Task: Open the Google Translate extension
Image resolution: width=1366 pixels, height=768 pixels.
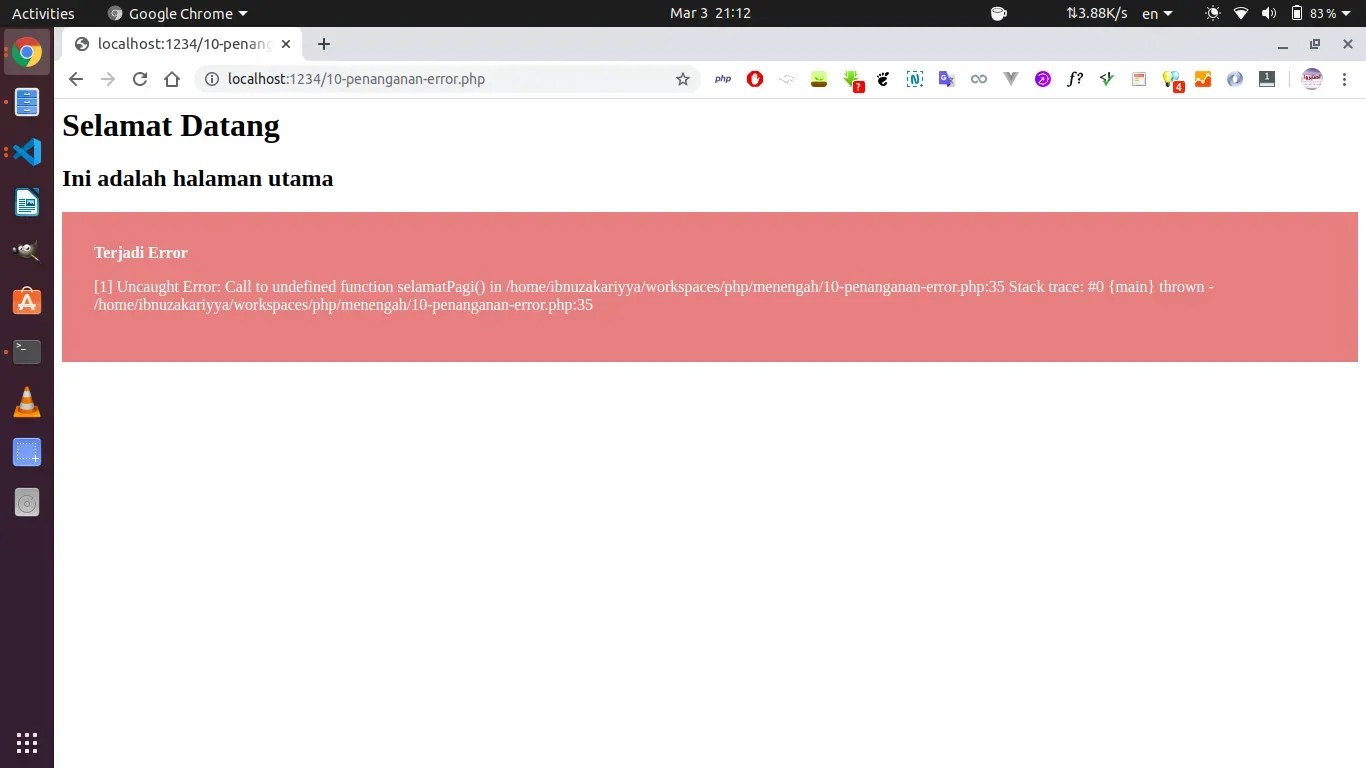Action: pyautogui.click(x=947, y=79)
